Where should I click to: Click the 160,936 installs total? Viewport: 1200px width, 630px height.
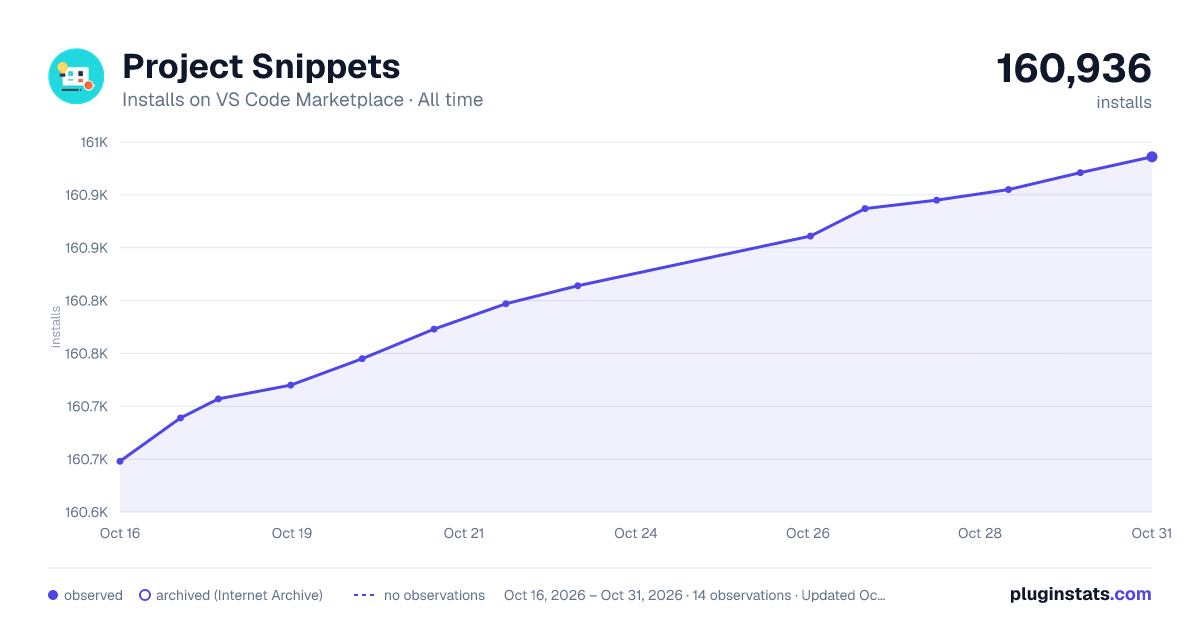(1074, 69)
